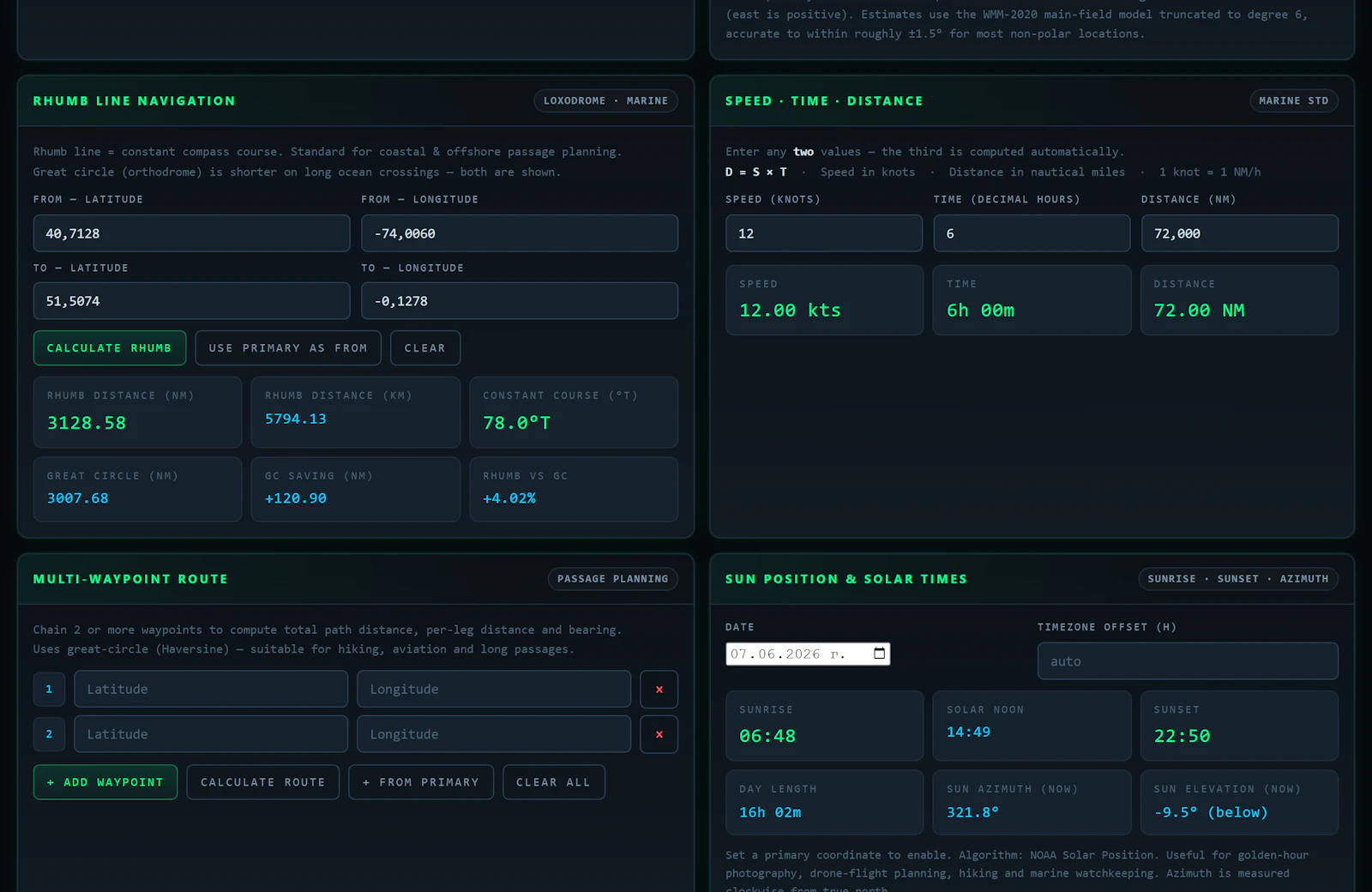The height and width of the screenshot is (892, 1372).
Task: Click rhumb distance km value 5794.13
Action: [296, 419]
